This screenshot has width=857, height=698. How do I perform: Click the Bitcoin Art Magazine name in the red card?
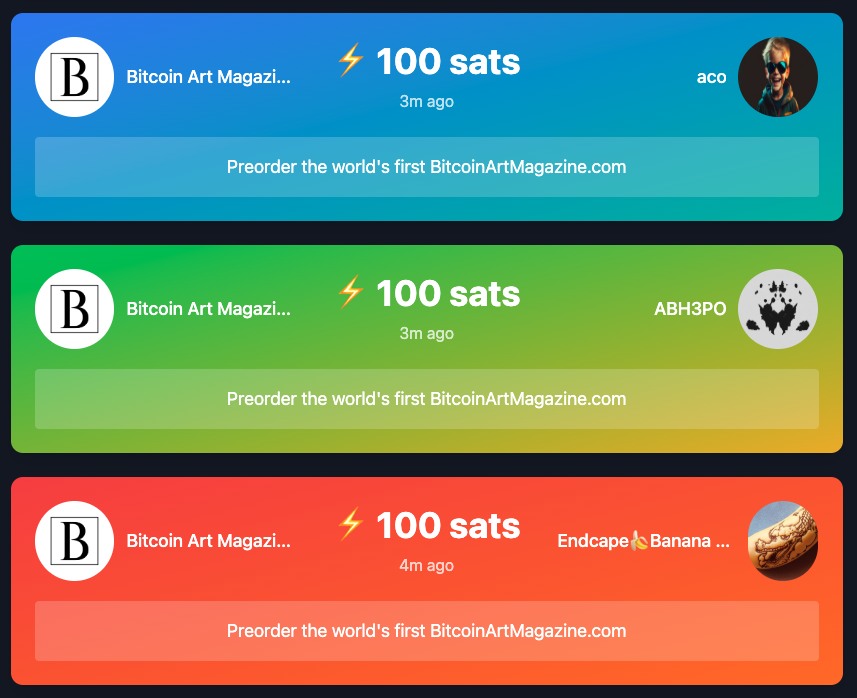click(208, 541)
